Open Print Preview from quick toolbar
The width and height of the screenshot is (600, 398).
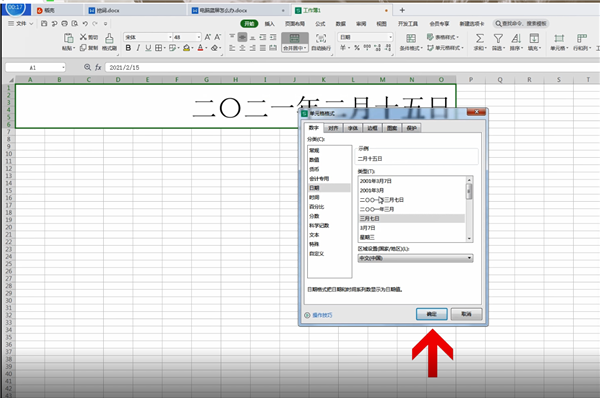point(75,24)
